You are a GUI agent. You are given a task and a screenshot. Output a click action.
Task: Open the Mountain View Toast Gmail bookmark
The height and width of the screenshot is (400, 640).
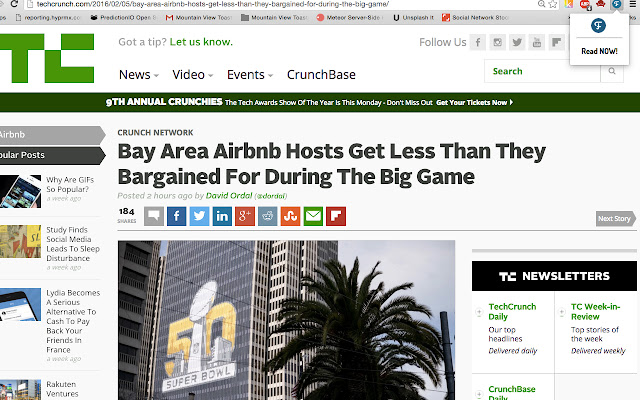tap(199, 18)
